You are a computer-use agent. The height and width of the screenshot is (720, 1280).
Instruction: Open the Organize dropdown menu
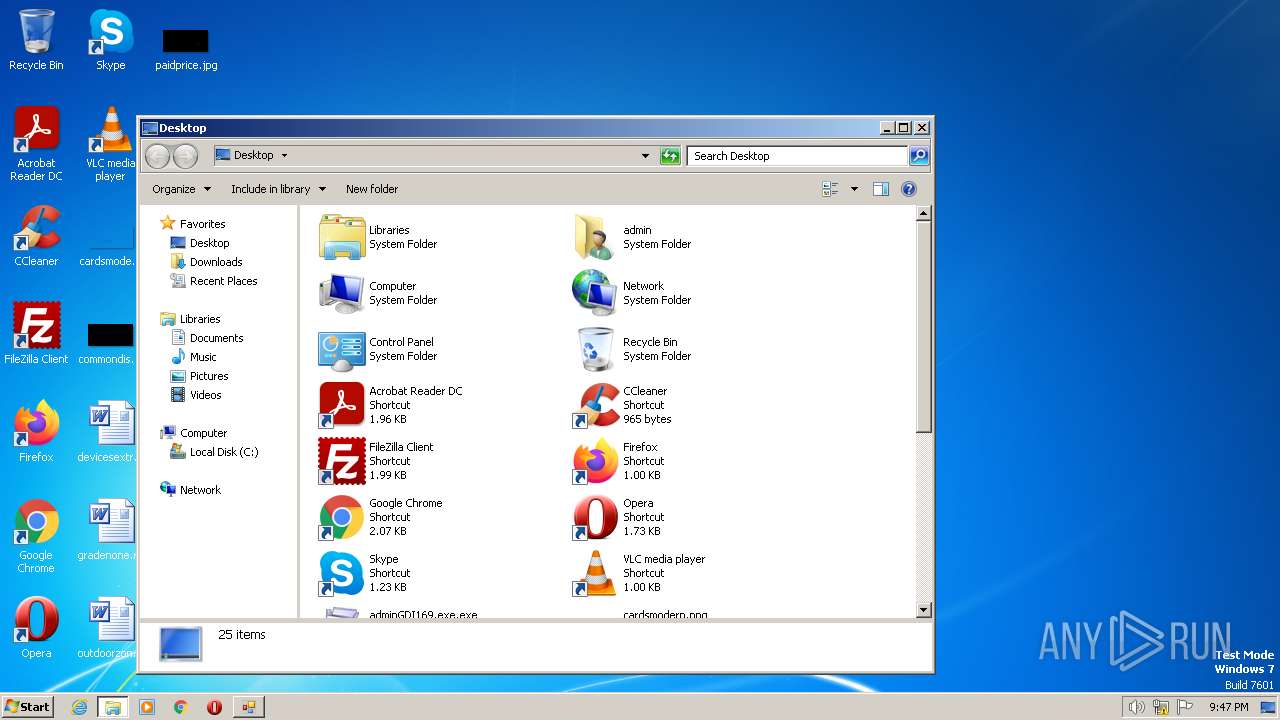tap(181, 189)
